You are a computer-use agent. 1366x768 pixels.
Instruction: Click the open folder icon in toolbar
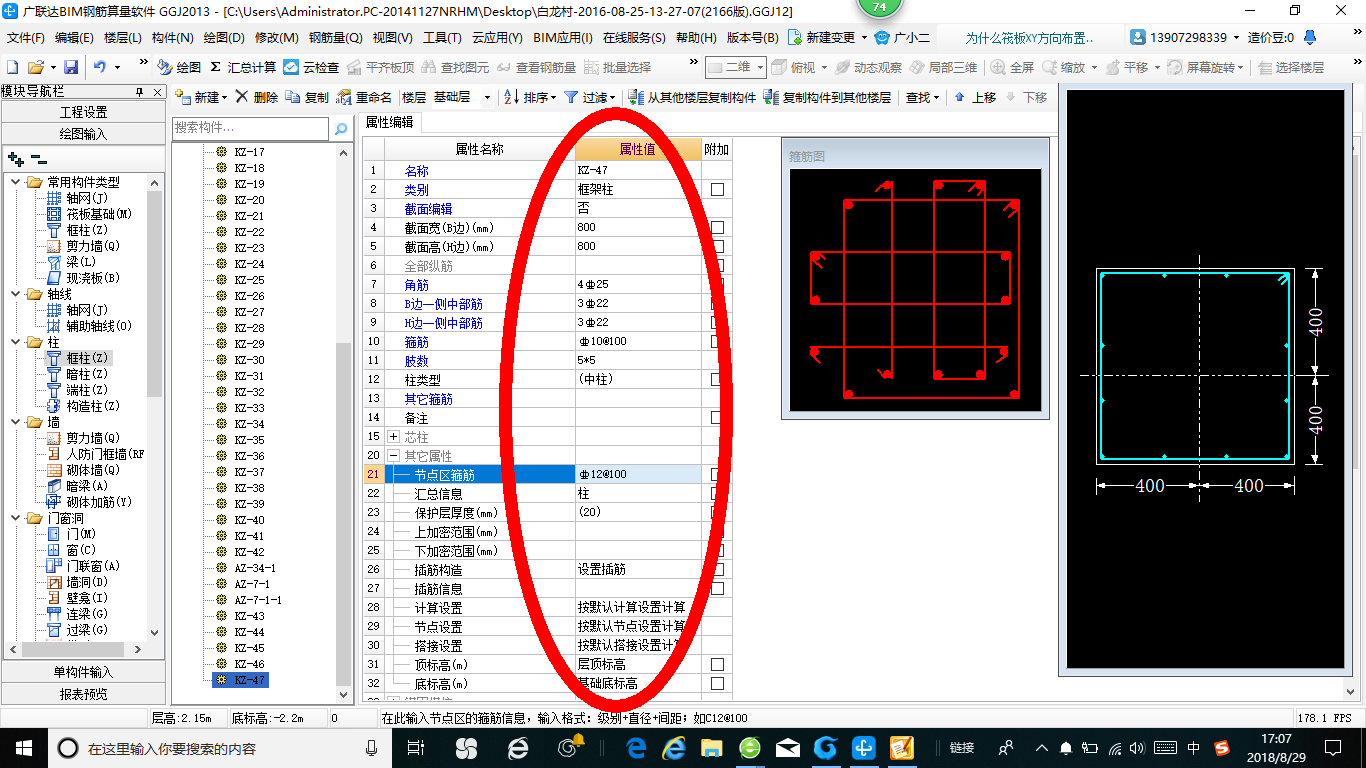pos(36,67)
